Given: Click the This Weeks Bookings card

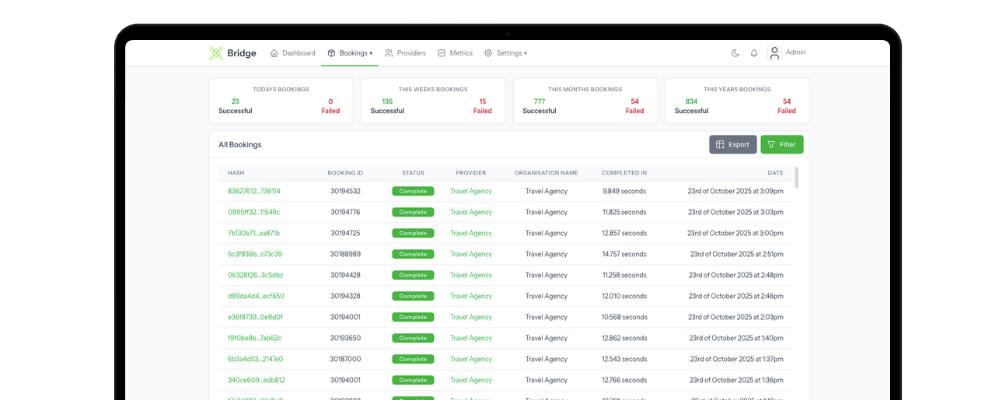Looking at the screenshot, I should (433, 101).
